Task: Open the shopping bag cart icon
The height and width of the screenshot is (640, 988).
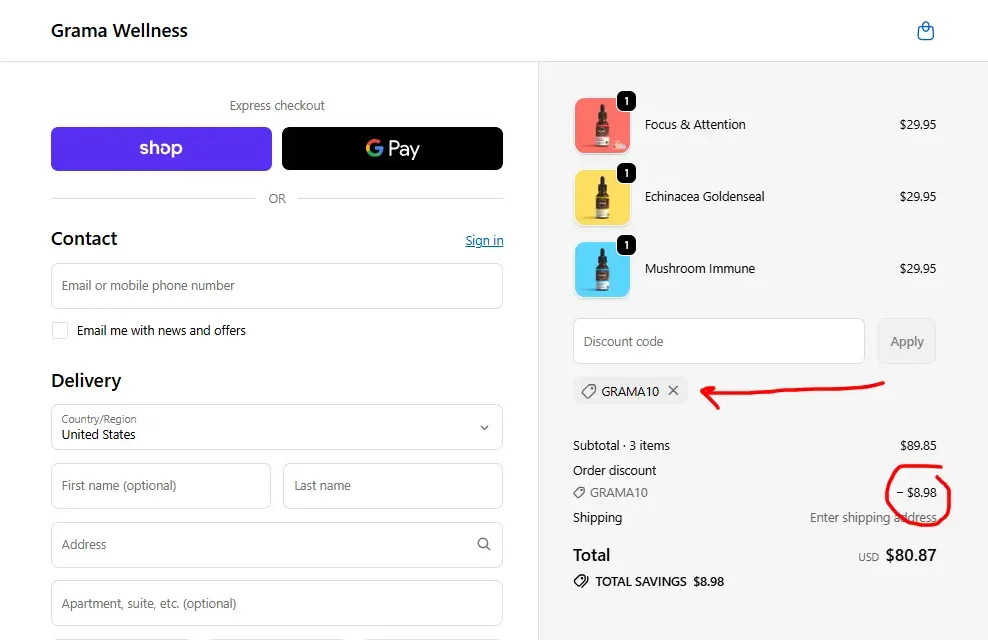Action: [925, 30]
